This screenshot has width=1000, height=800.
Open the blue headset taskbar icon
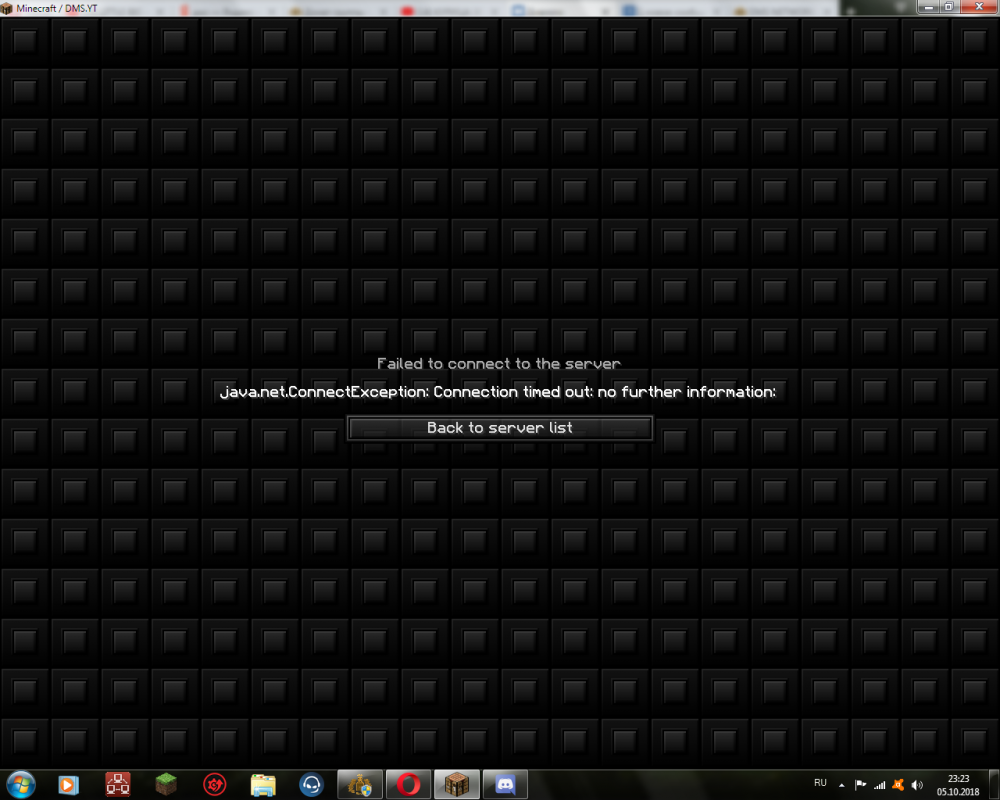(311, 784)
